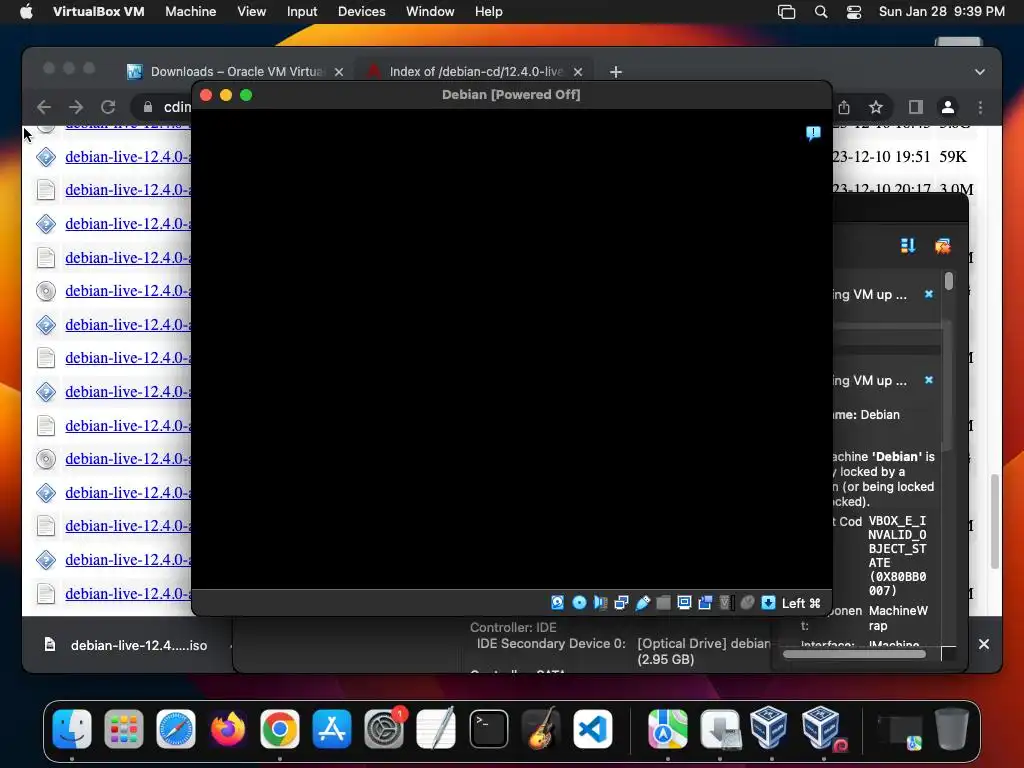Click the 'Left ⌘' host key indicator
This screenshot has height=768, width=1024.
pyautogui.click(x=801, y=603)
